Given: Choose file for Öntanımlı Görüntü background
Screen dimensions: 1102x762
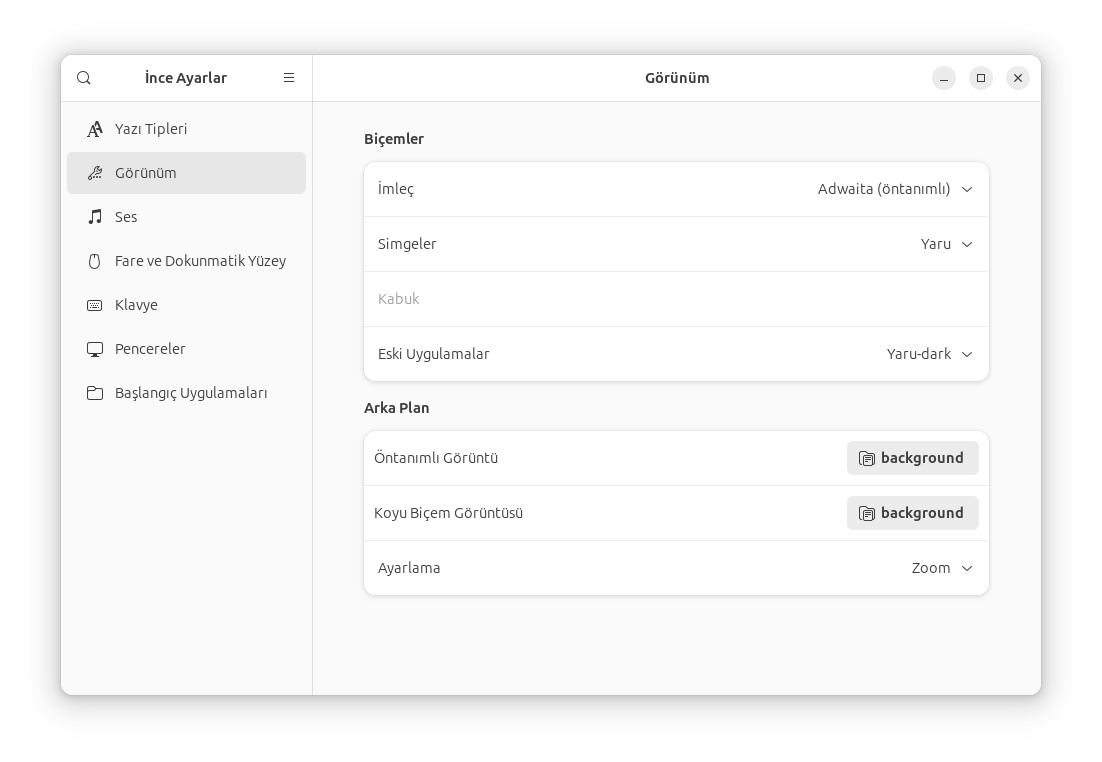Looking at the screenshot, I should (912, 458).
